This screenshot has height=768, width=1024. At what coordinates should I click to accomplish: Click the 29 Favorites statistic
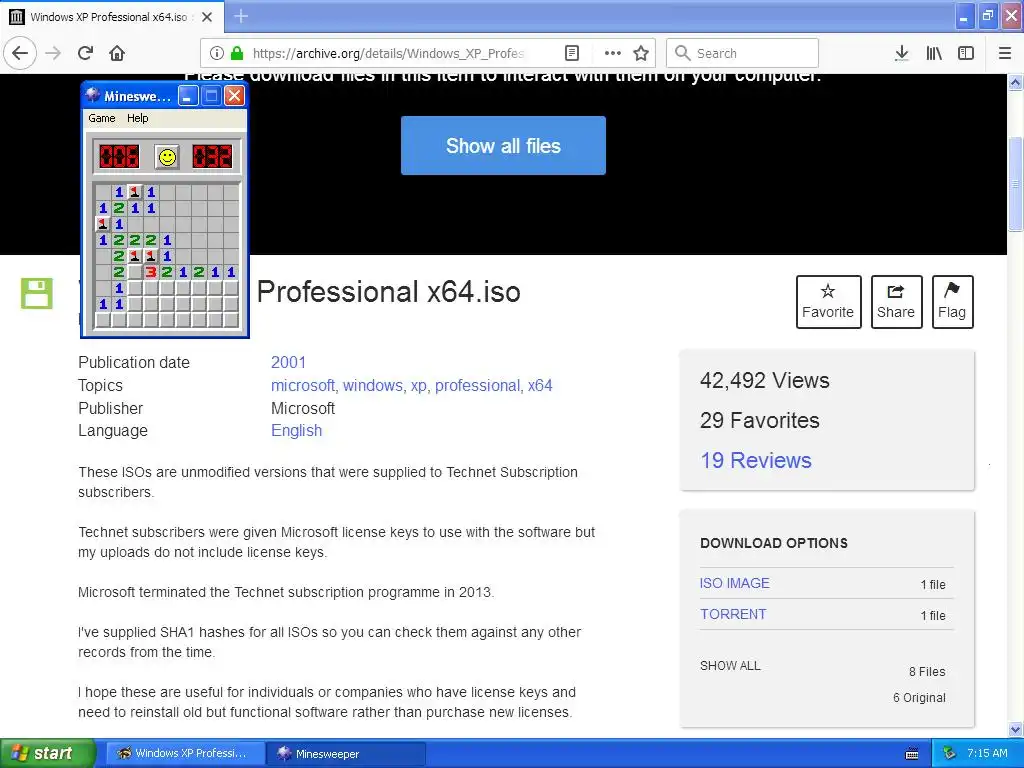pos(760,421)
